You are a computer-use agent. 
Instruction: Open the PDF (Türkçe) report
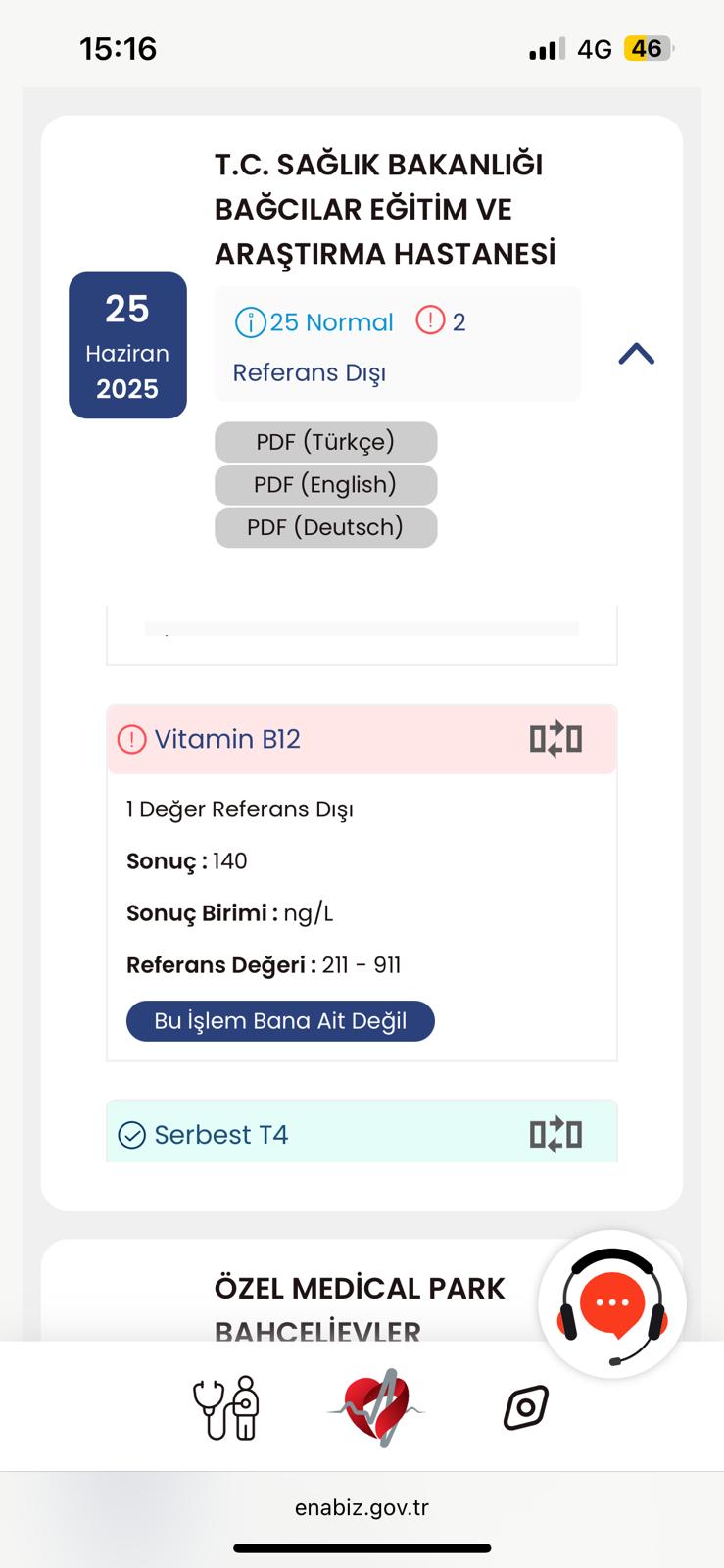click(325, 442)
